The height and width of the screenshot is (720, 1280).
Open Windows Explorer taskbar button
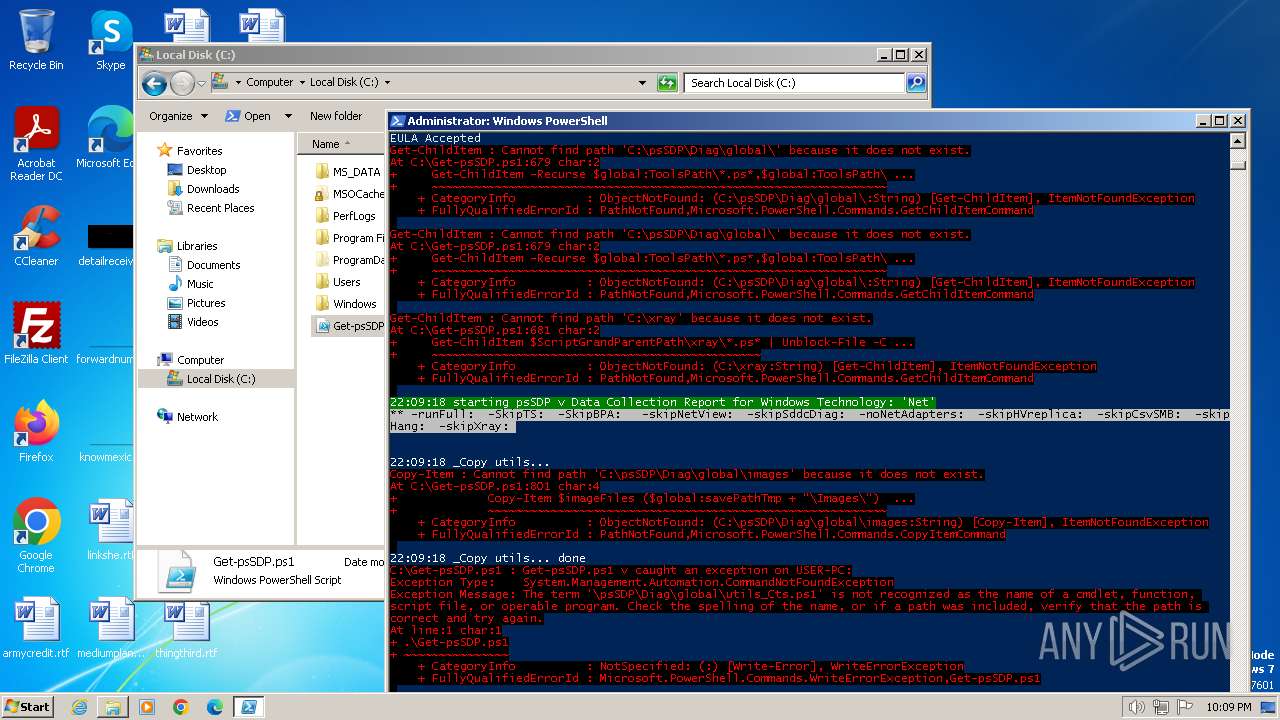(x=113, y=707)
